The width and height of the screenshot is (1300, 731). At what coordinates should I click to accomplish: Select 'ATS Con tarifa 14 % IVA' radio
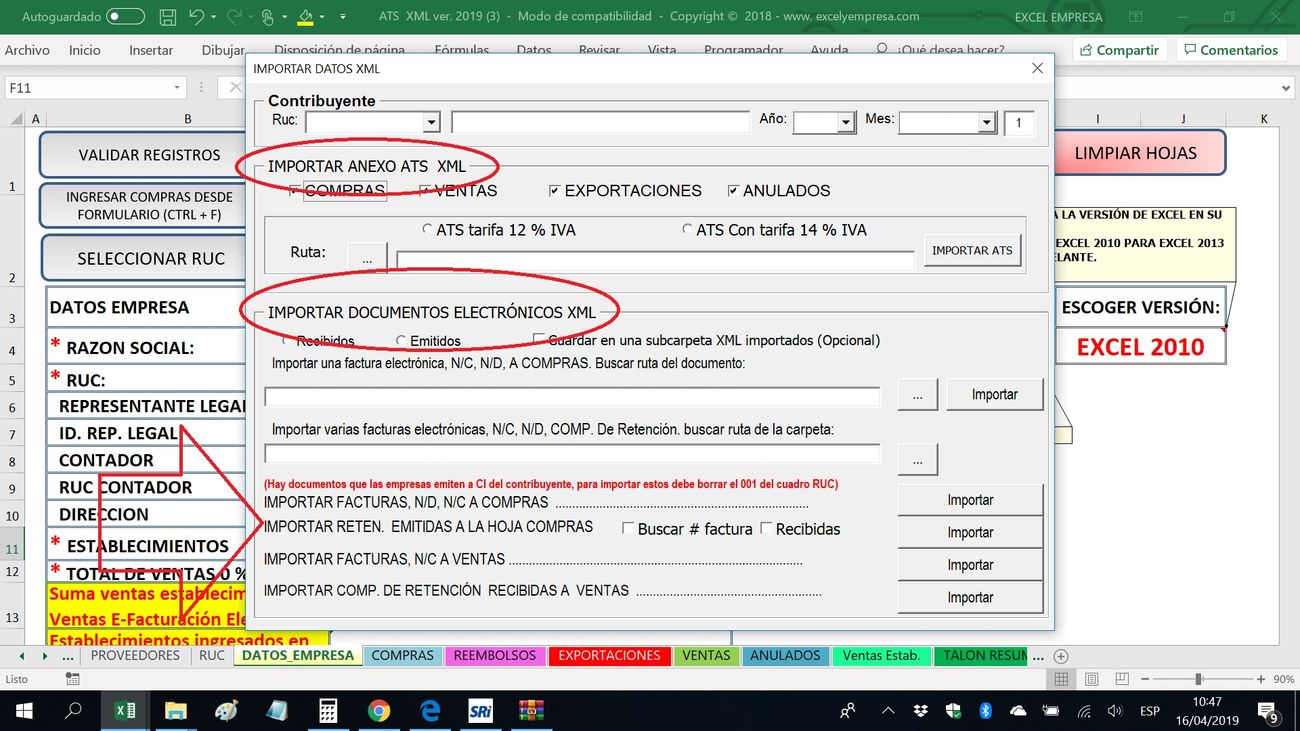(x=687, y=230)
